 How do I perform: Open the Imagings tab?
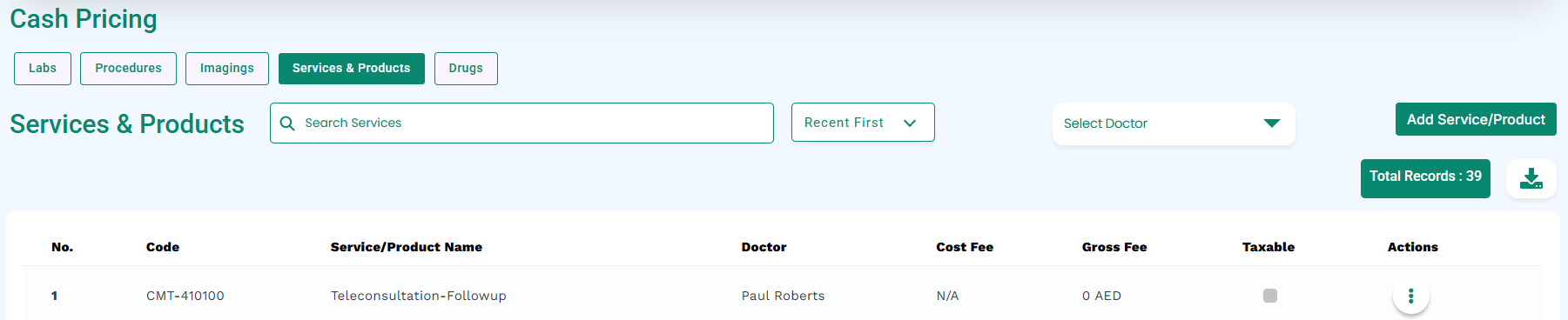227,69
